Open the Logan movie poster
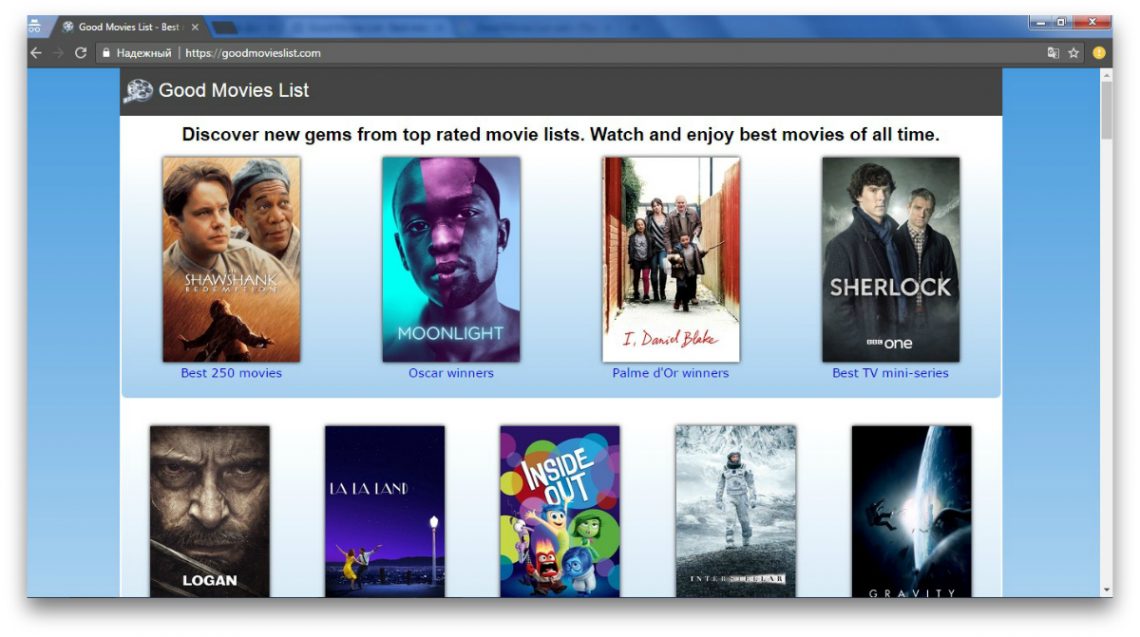The image size is (1140, 637). click(209, 511)
